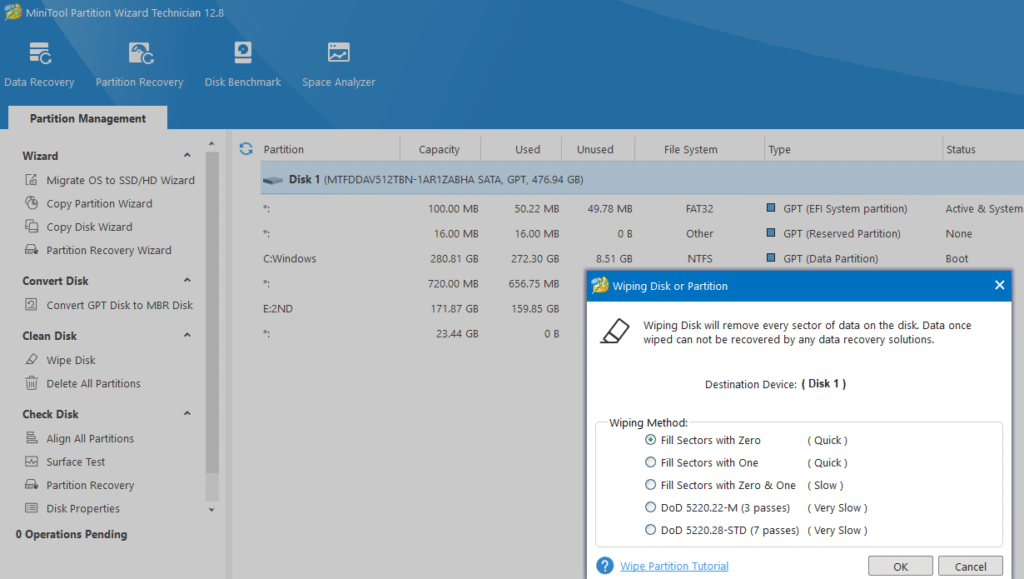Open Migrate OS to SSD/HD Wizard

click(120, 180)
